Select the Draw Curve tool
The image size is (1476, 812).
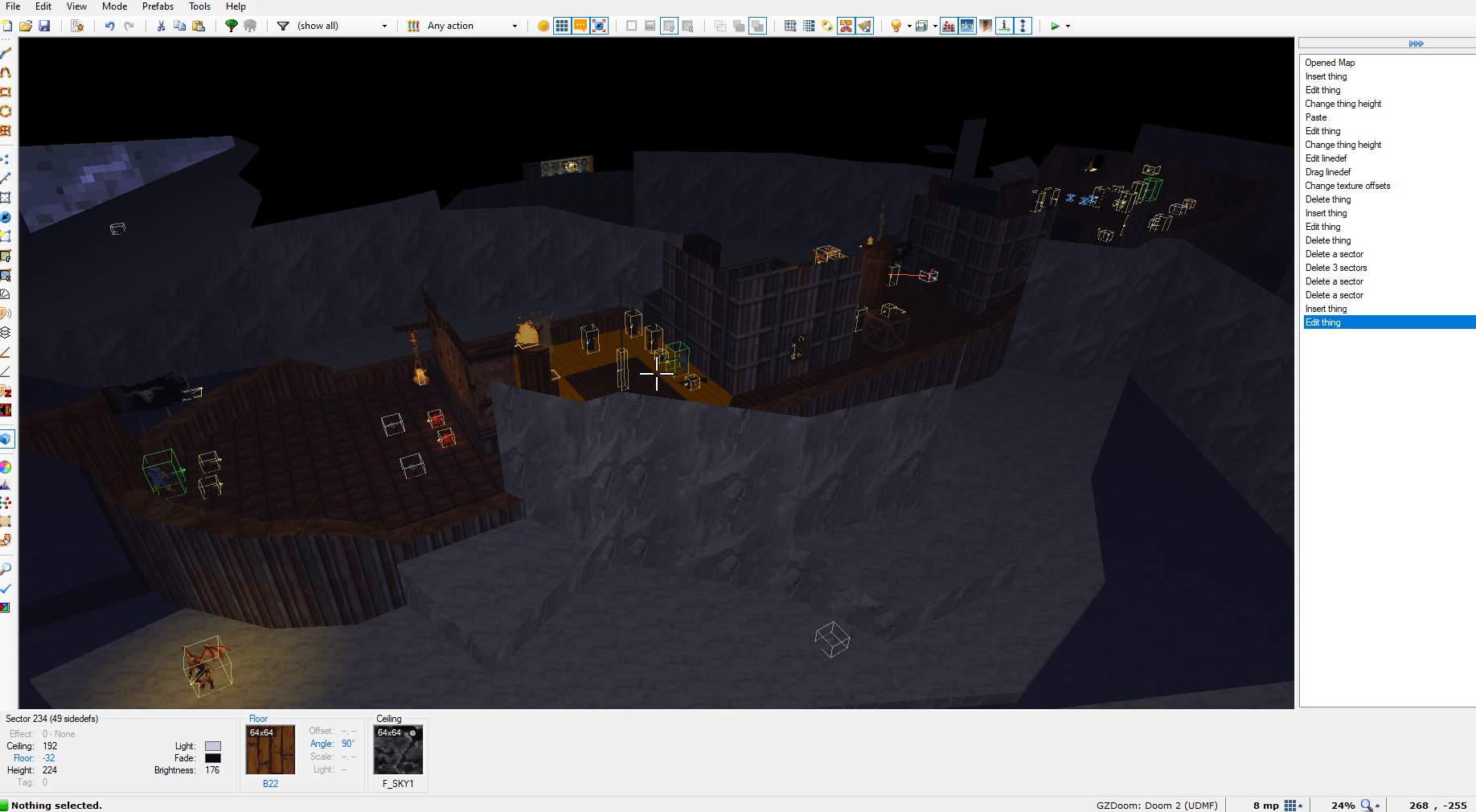tap(6, 72)
